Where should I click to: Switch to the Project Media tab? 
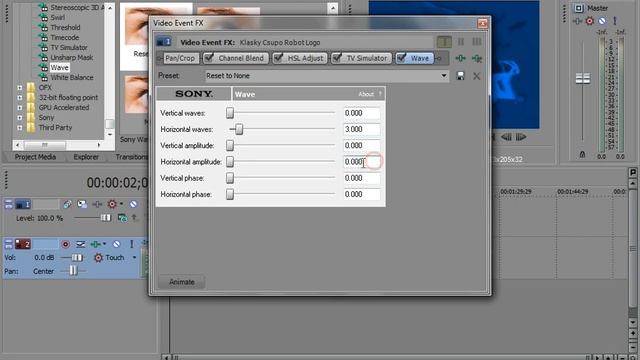point(35,157)
